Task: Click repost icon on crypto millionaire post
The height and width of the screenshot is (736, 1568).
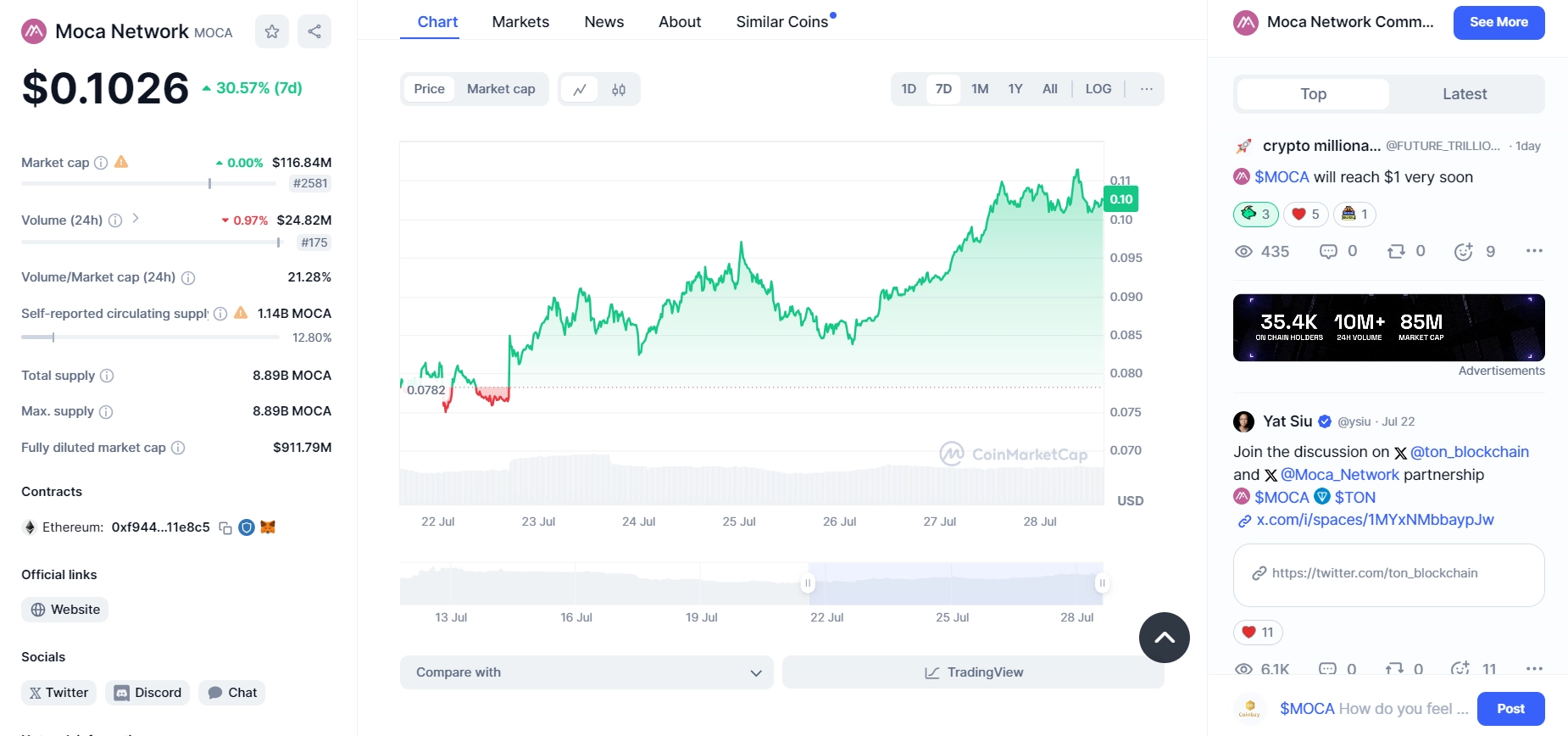Action: [1396, 252]
